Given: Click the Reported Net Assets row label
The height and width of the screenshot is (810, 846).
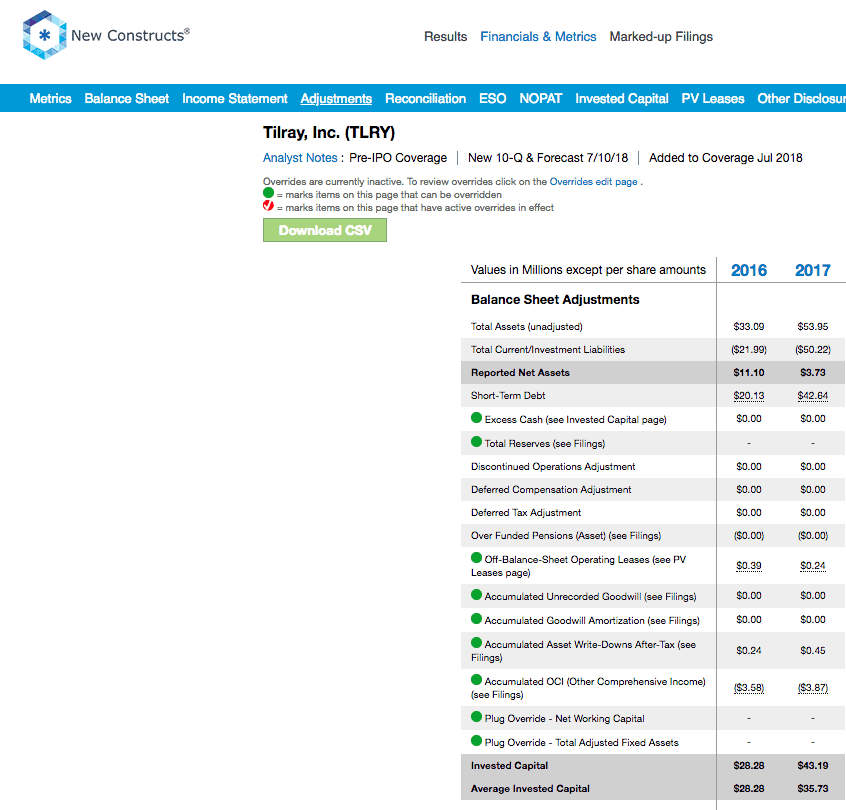Looking at the screenshot, I should point(520,373).
